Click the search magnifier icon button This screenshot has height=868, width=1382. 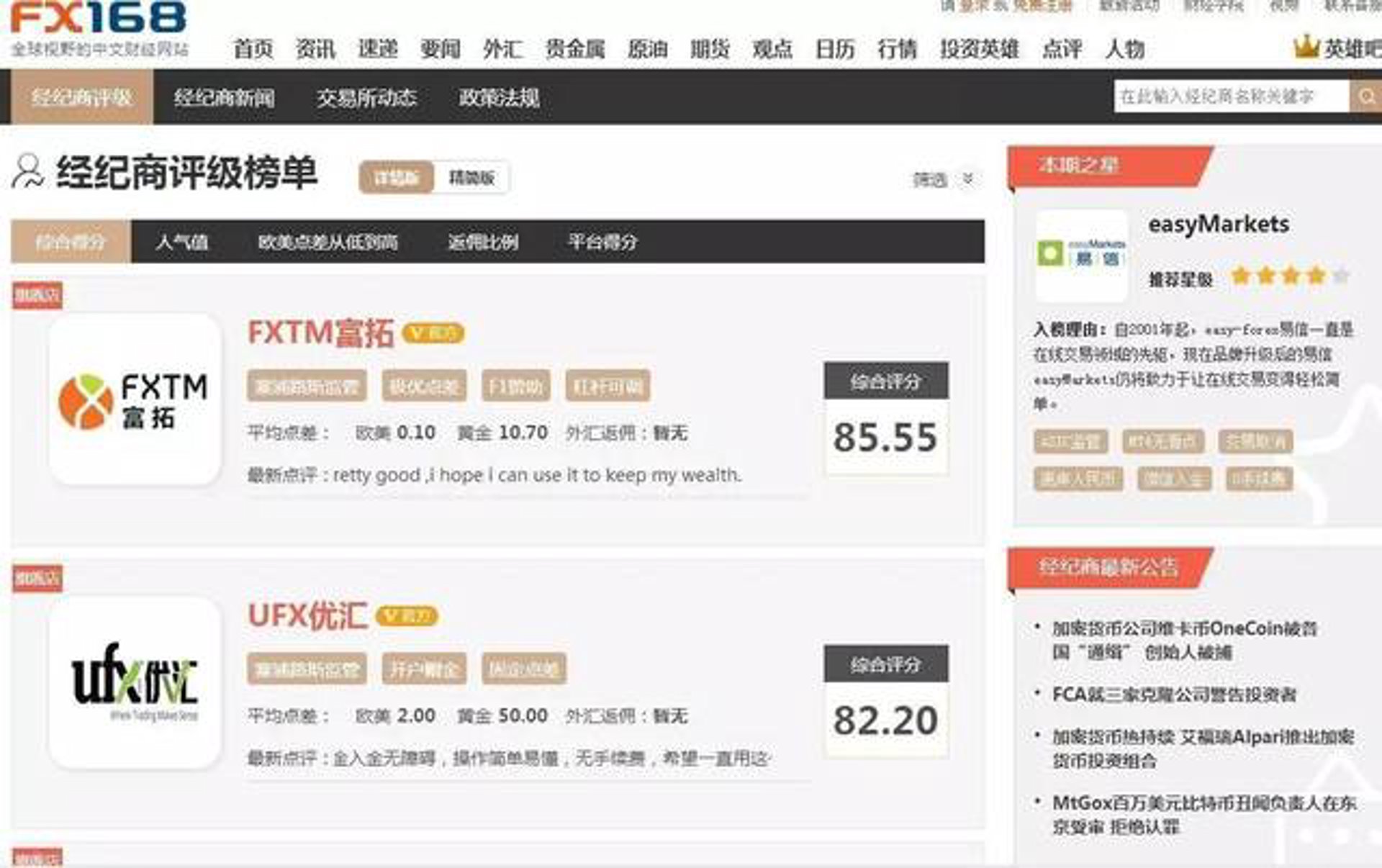tap(1365, 96)
